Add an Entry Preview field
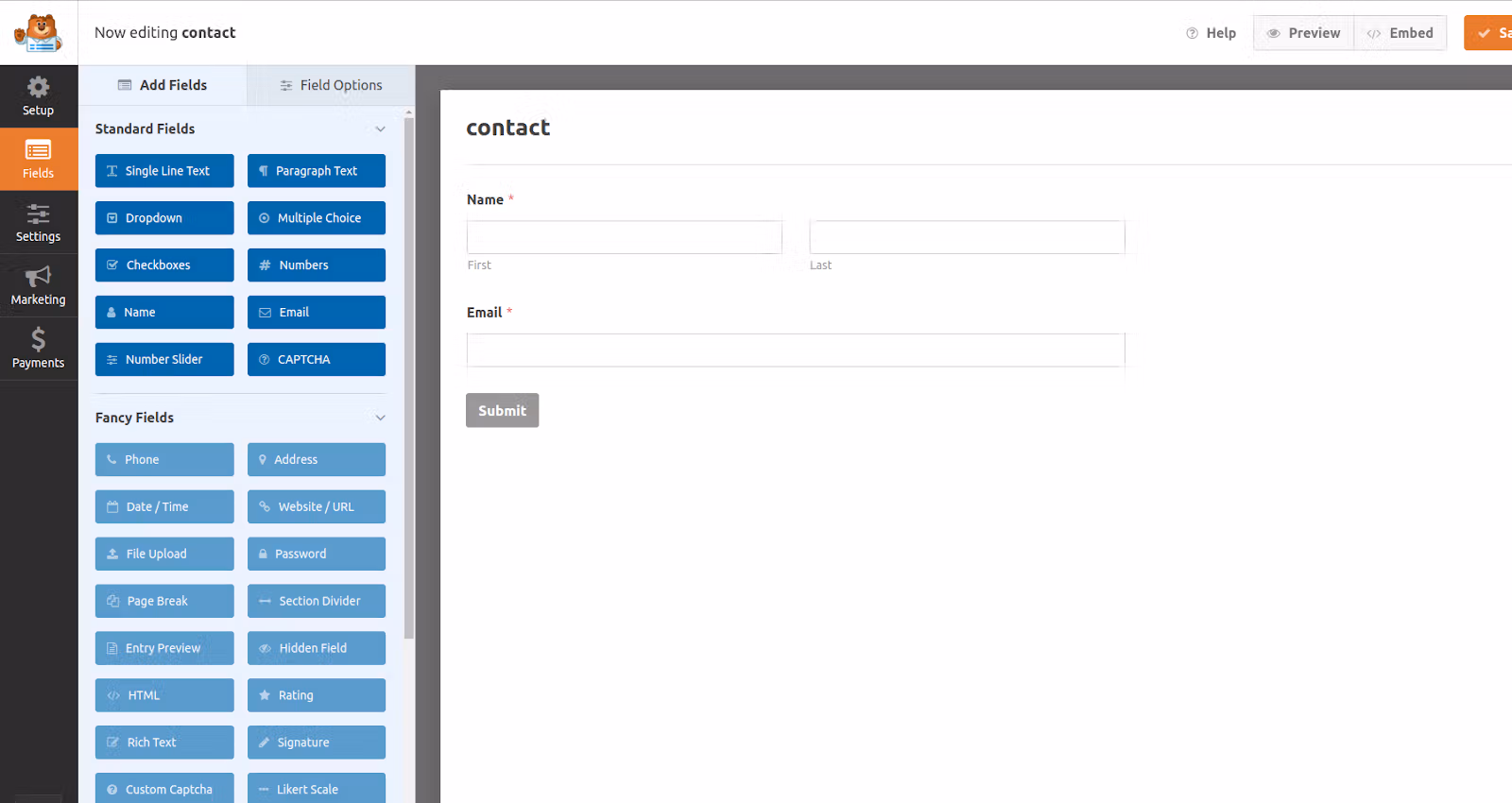The width and height of the screenshot is (1512, 803). coord(164,649)
